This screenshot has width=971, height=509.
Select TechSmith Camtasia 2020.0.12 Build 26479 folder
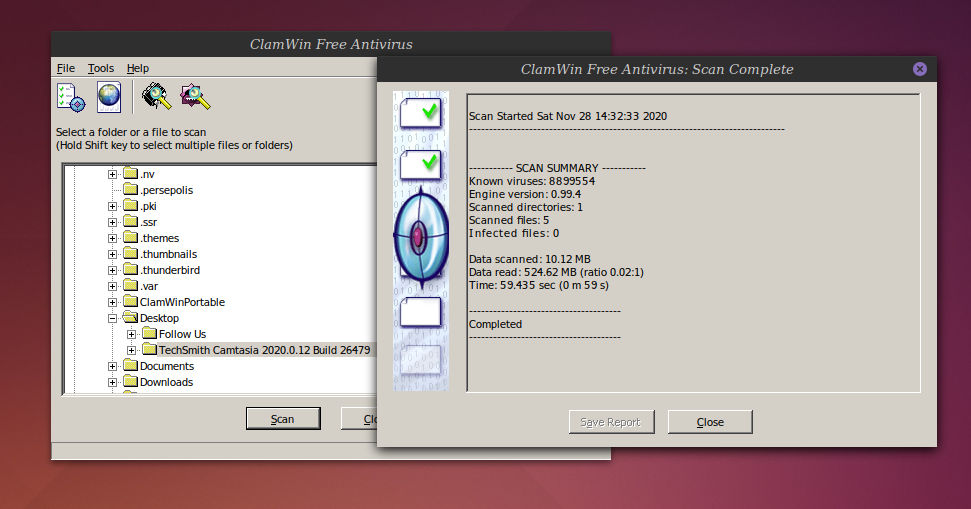point(264,350)
